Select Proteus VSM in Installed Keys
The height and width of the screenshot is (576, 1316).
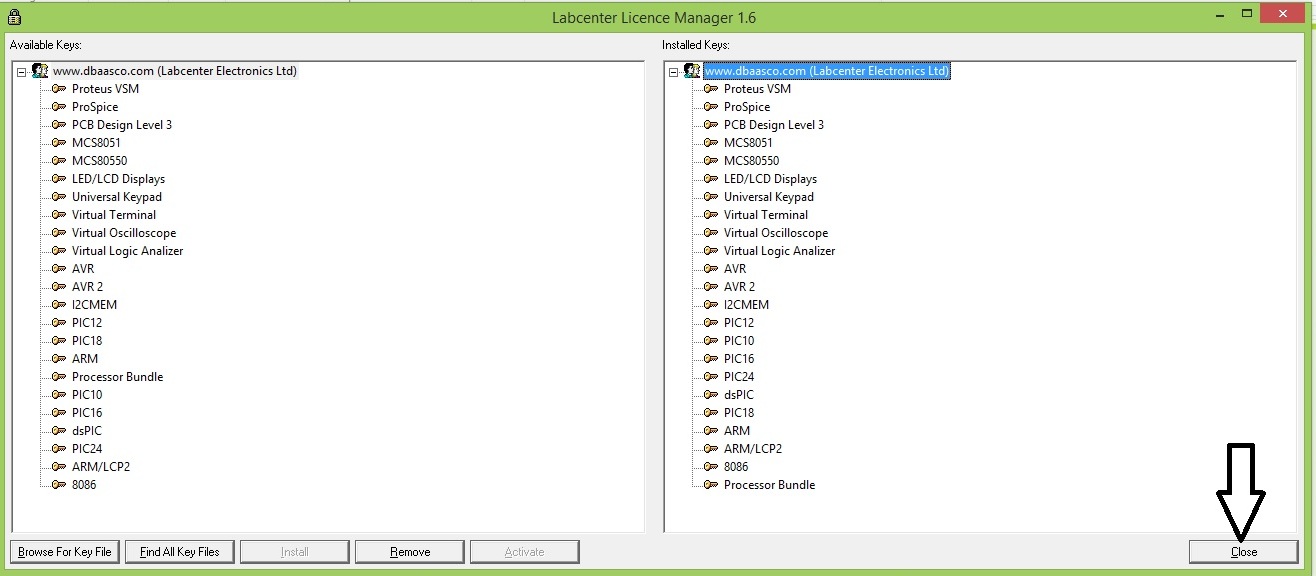point(757,89)
